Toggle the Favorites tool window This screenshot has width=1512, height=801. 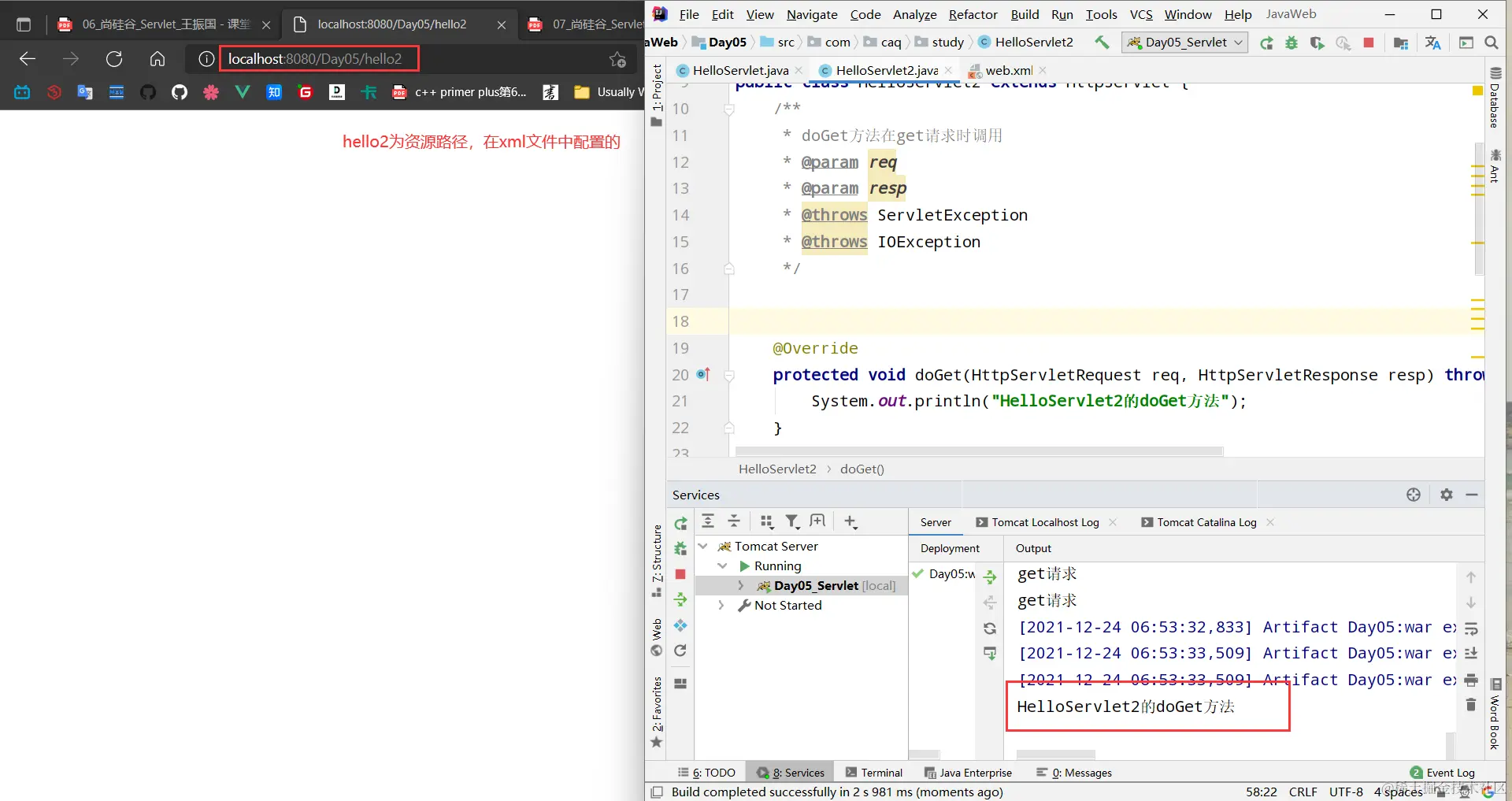(657, 711)
